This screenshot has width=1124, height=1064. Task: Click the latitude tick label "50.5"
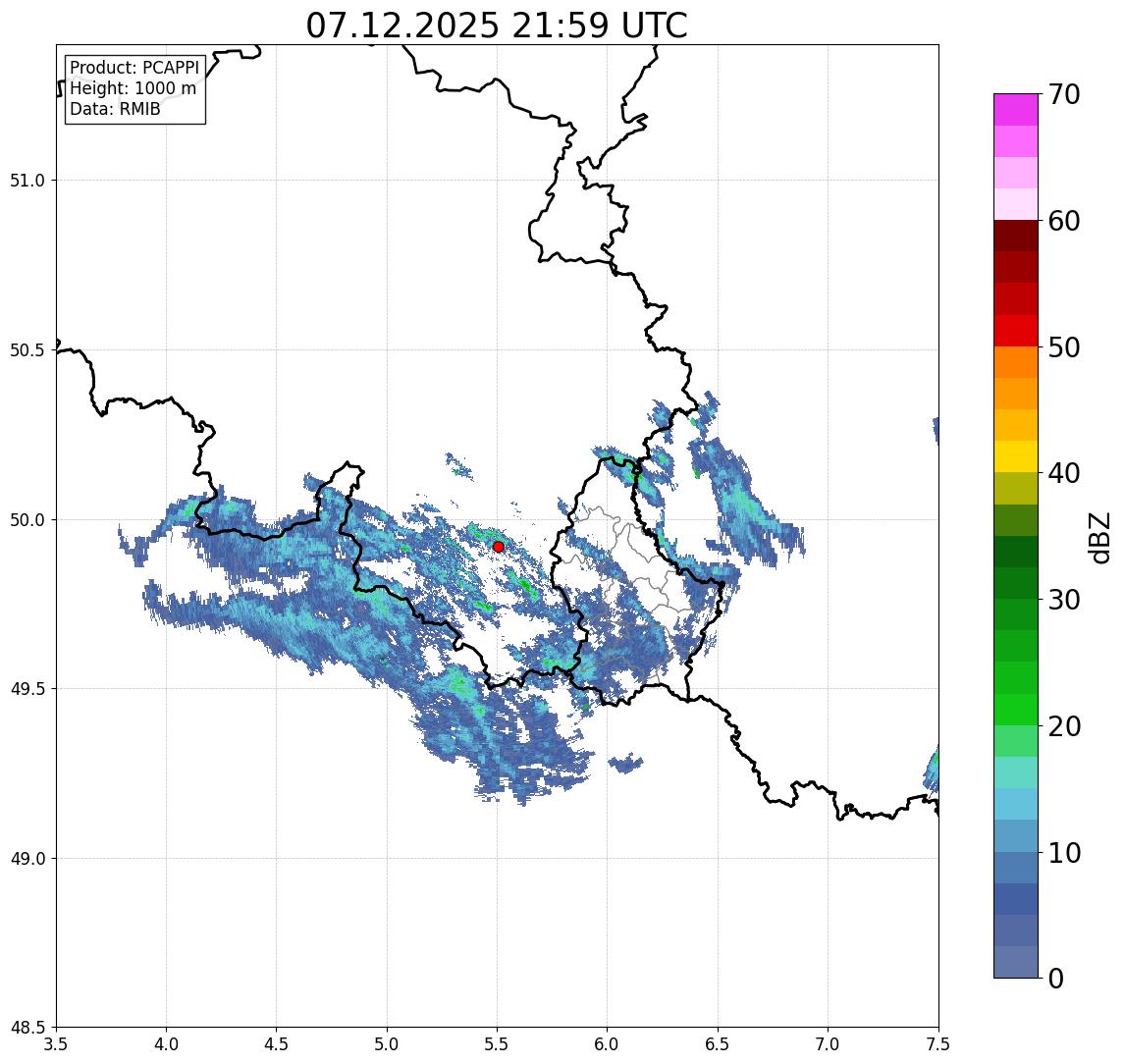[27, 350]
